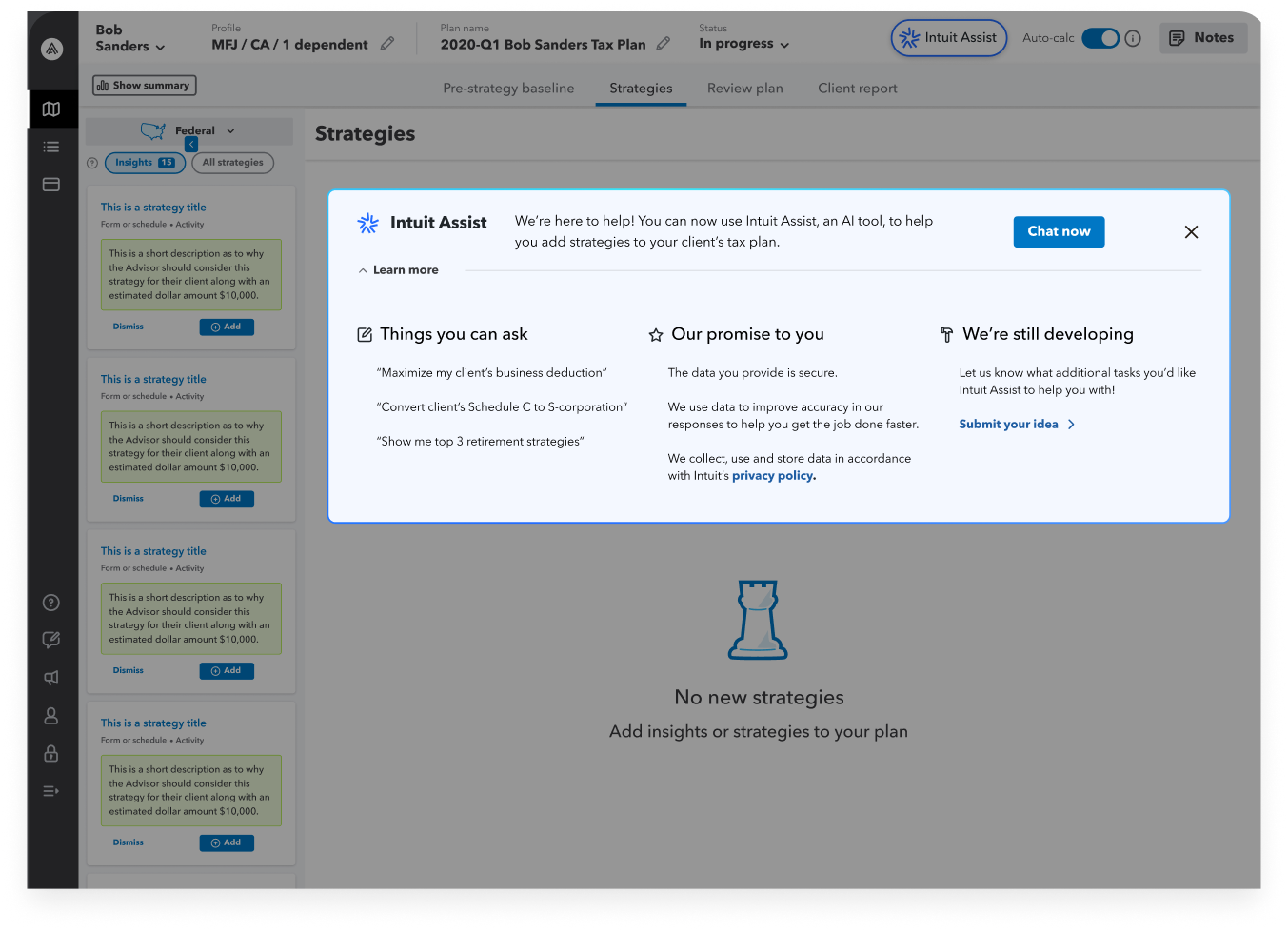Open the help question mark in the sidebar
Screen dimensions: 1288x931
click(x=51, y=603)
